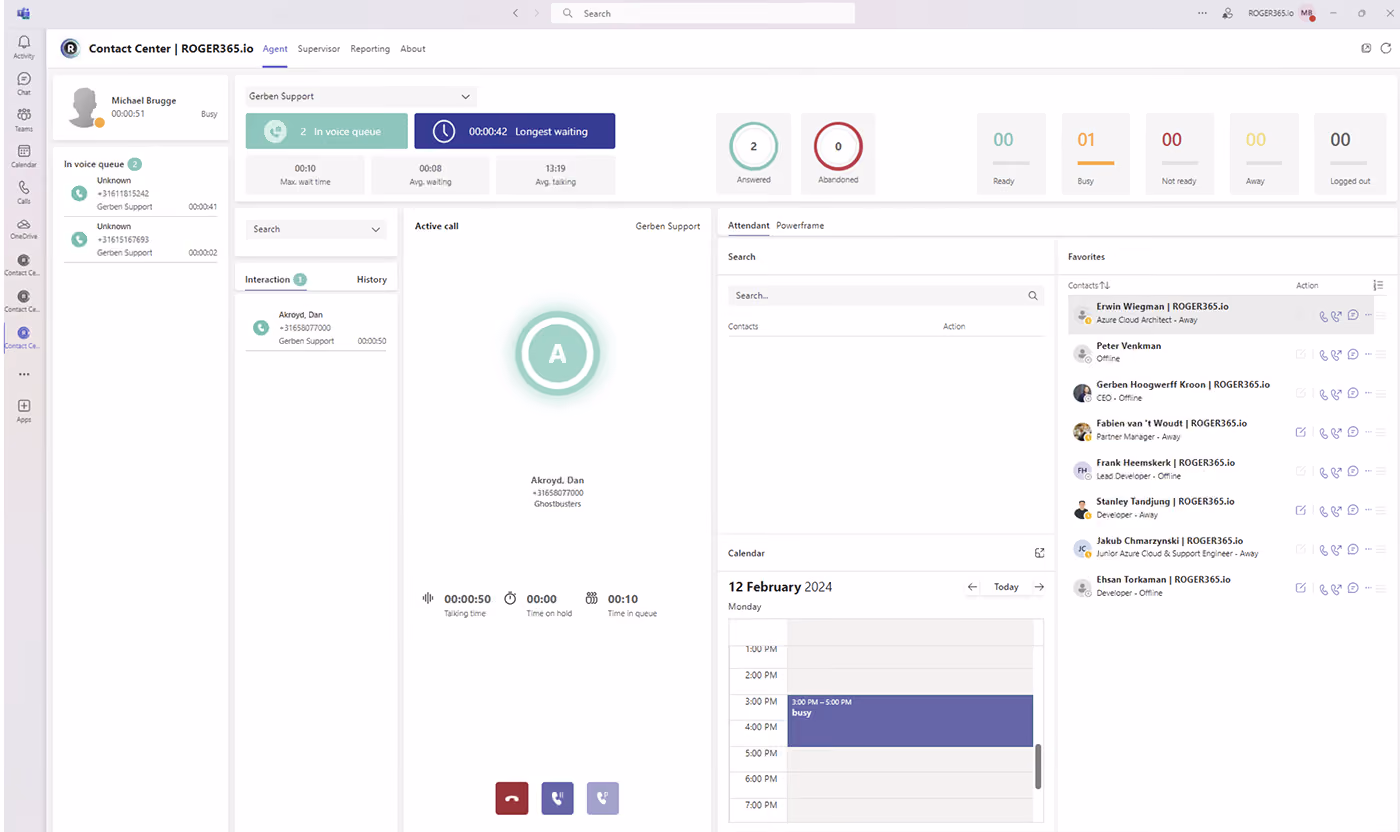Open the About tab

[413, 49]
